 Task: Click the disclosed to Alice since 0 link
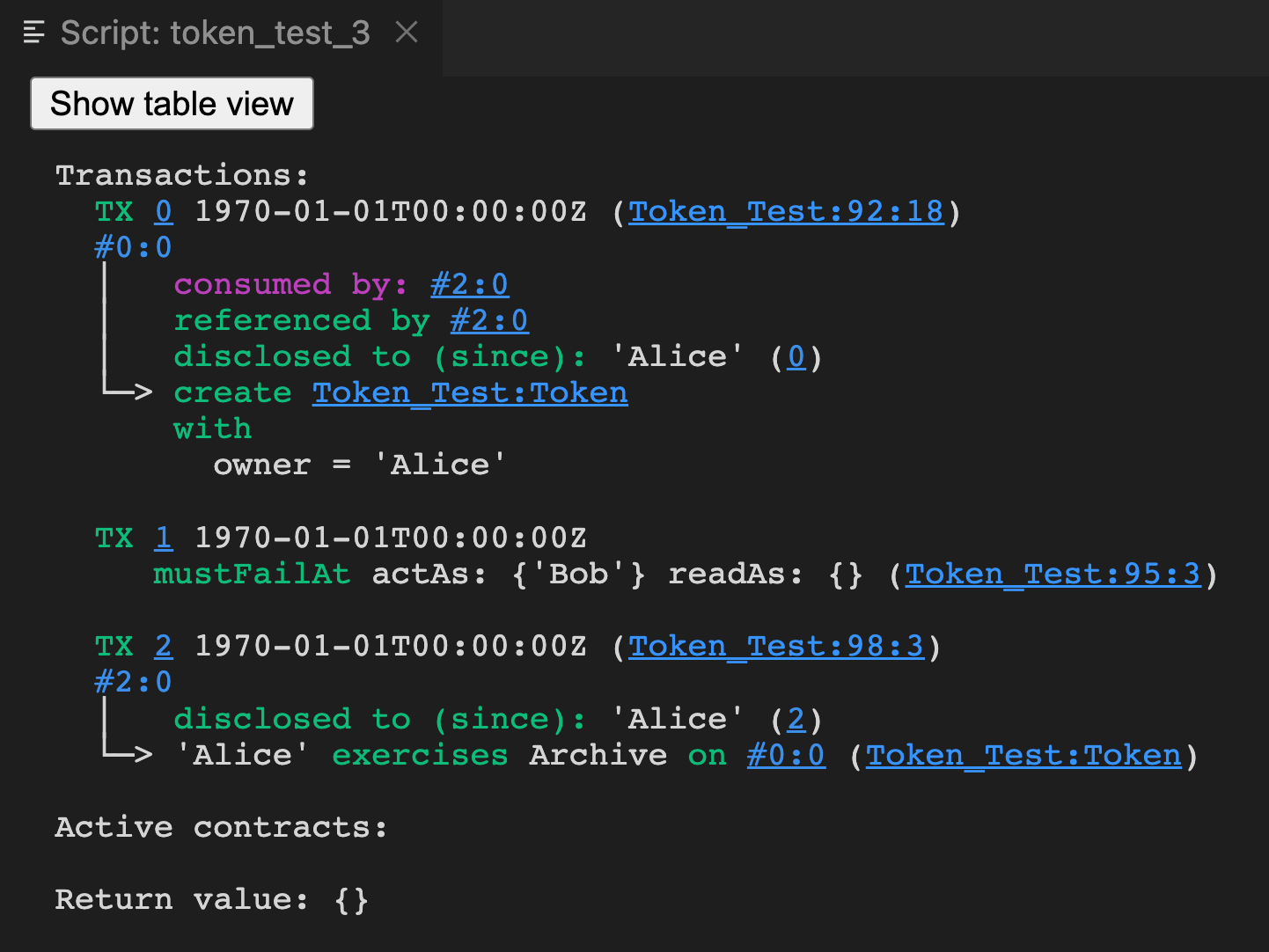796,356
